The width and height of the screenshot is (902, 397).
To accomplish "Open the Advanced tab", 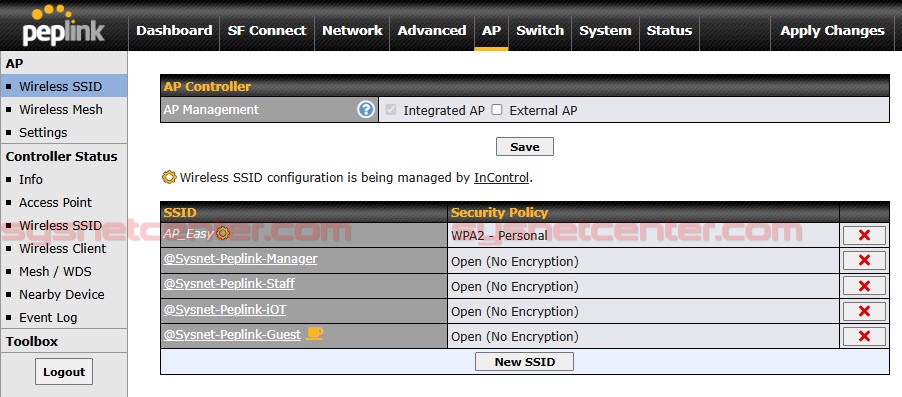I will [432, 30].
